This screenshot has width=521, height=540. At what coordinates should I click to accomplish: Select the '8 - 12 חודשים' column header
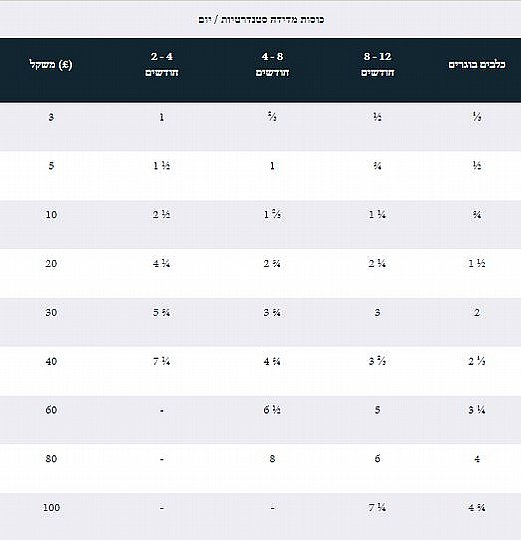tap(377, 64)
